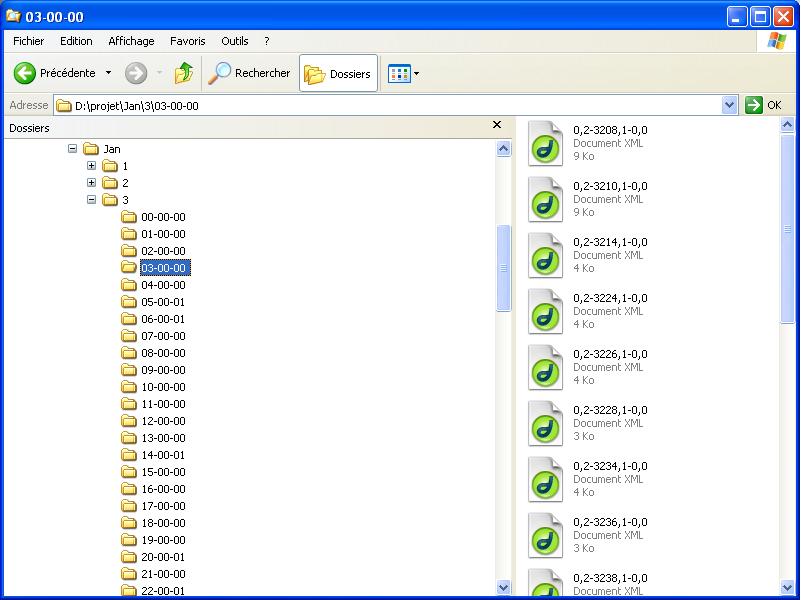Select folder 3 in the tree

point(115,200)
